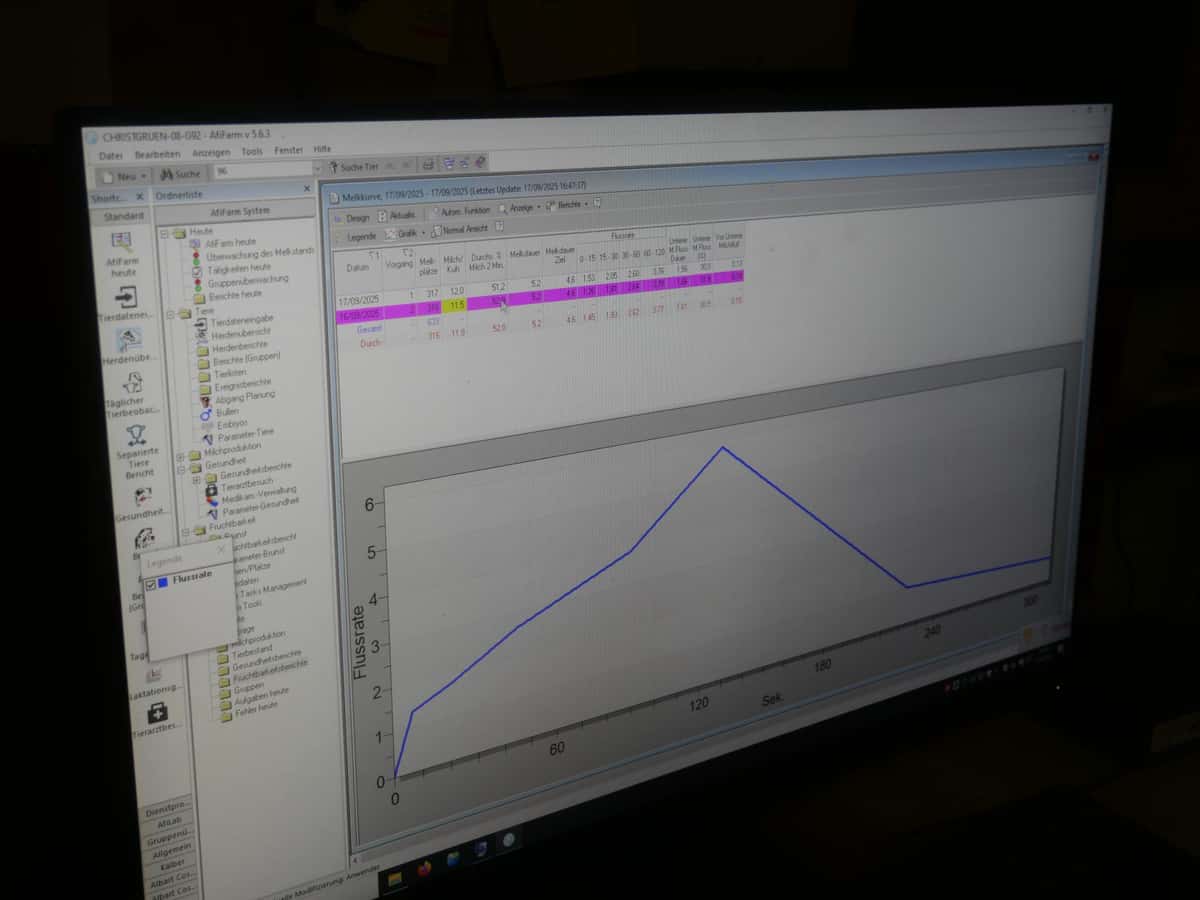This screenshot has height=900, width=1200.
Task: Open the Grafik dropdown arrow
Action: [x=423, y=232]
